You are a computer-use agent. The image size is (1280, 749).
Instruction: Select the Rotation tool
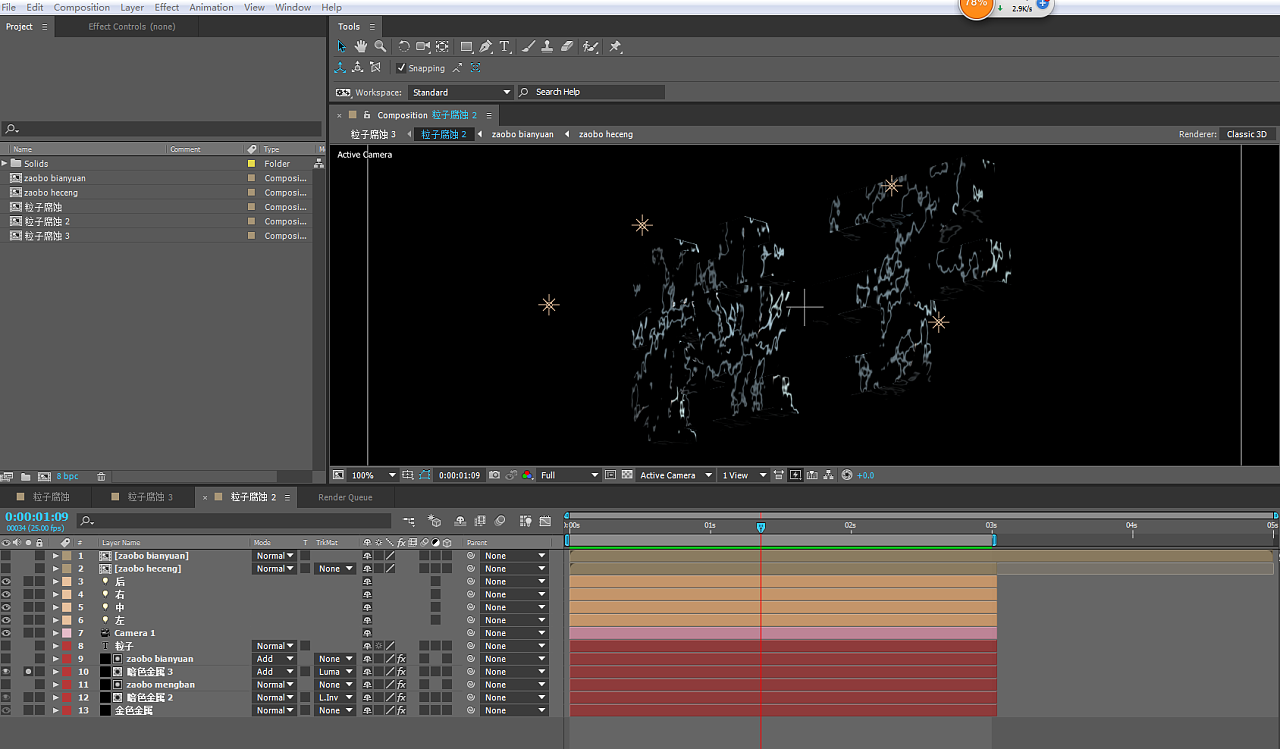click(404, 47)
